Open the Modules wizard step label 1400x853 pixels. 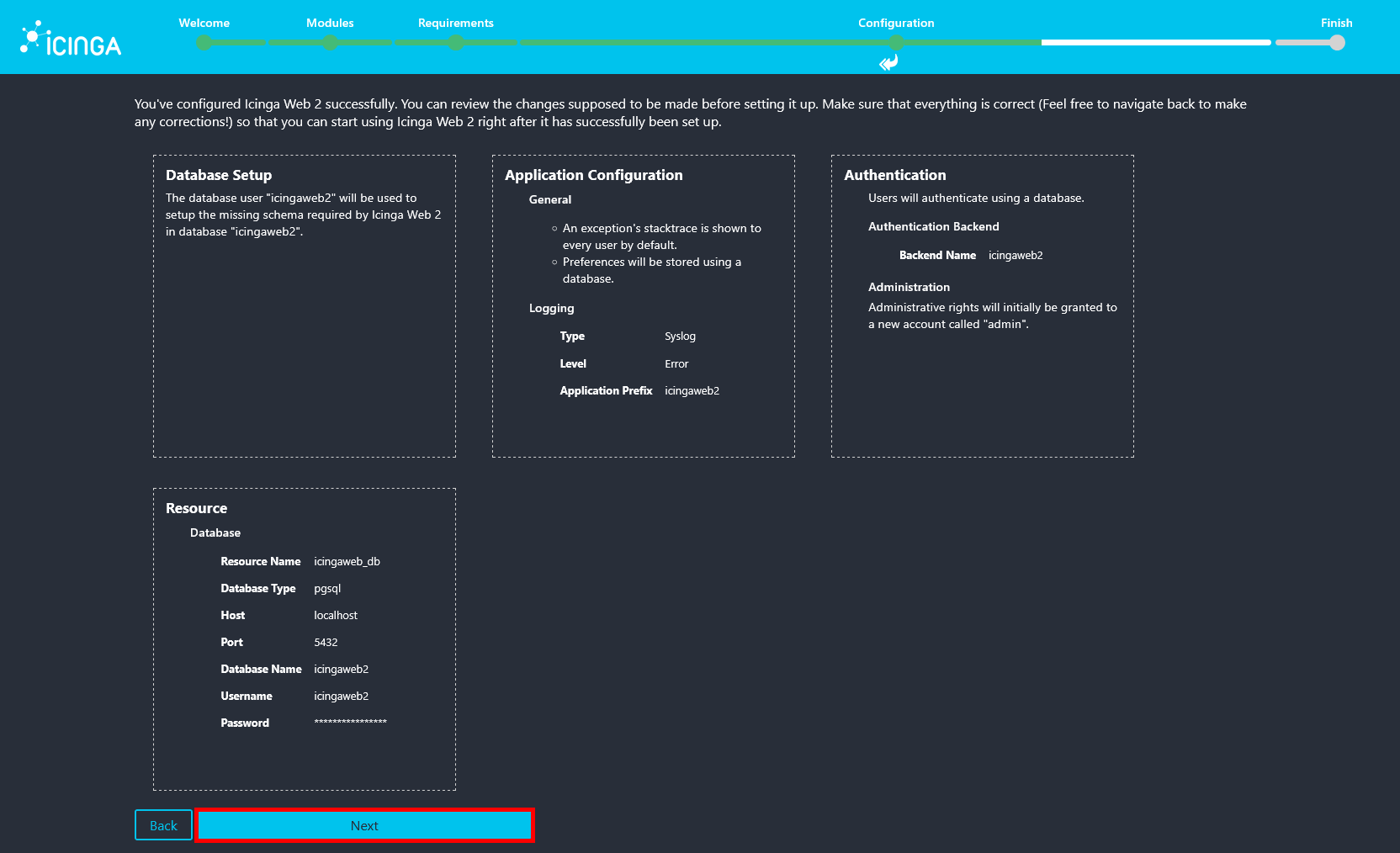pyautogui.click(x=329, y=23)
